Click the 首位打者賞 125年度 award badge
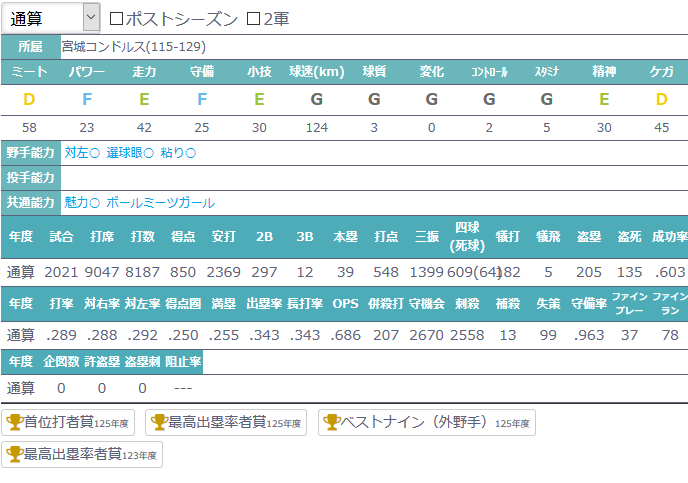This screenshot has height=483, width=688. coord(70,422)
